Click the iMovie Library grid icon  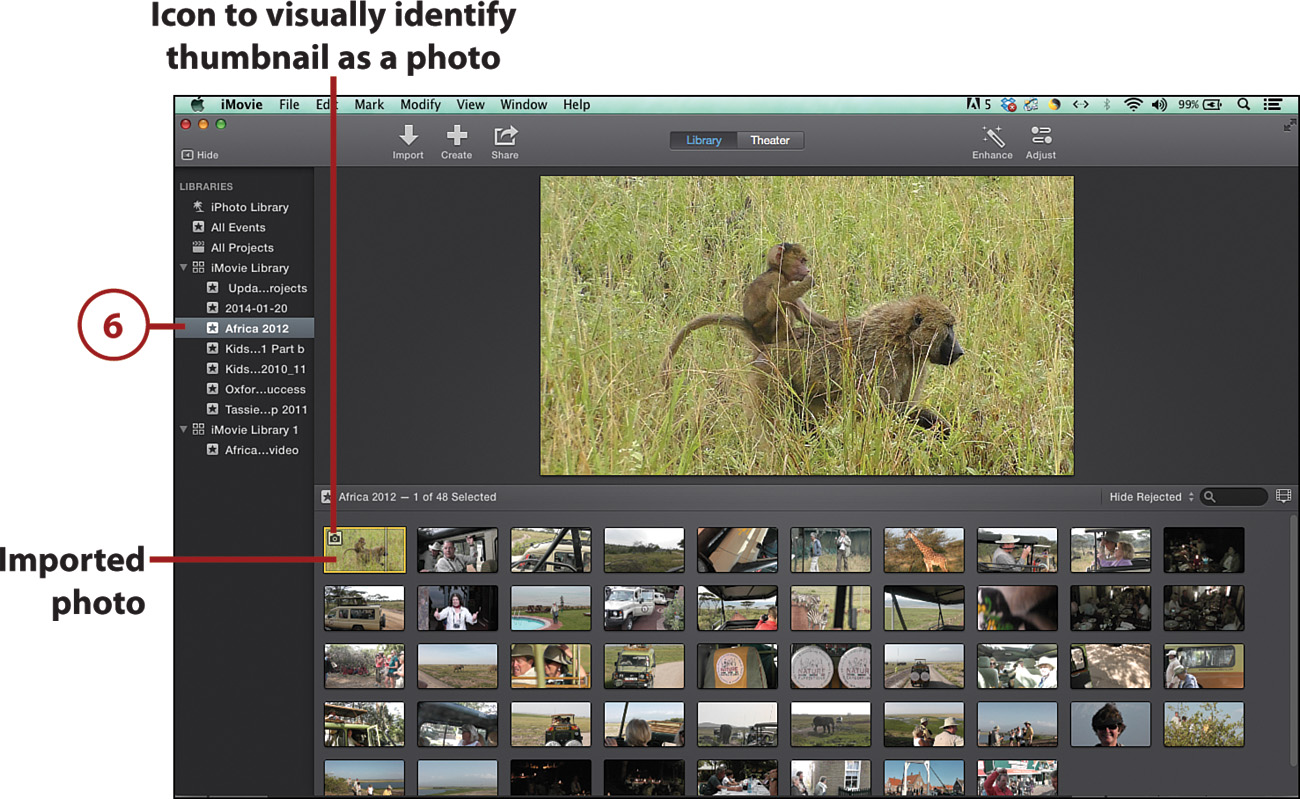click(x=198, y=268)
